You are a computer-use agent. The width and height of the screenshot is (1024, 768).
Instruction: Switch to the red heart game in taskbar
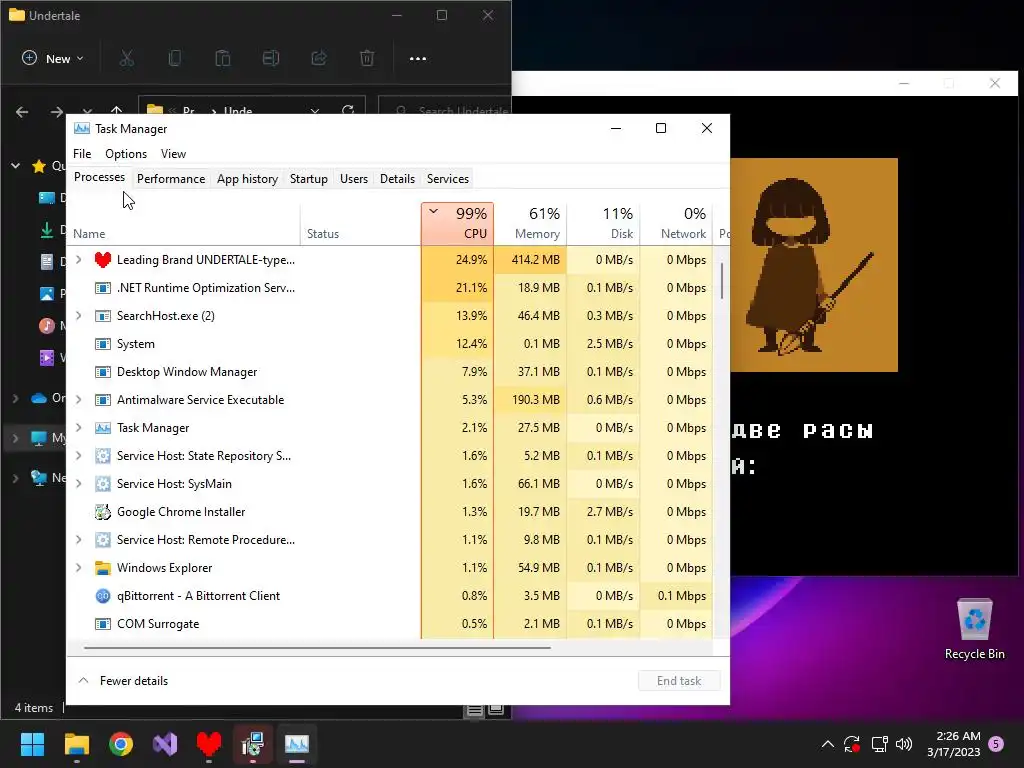[209, 744]
